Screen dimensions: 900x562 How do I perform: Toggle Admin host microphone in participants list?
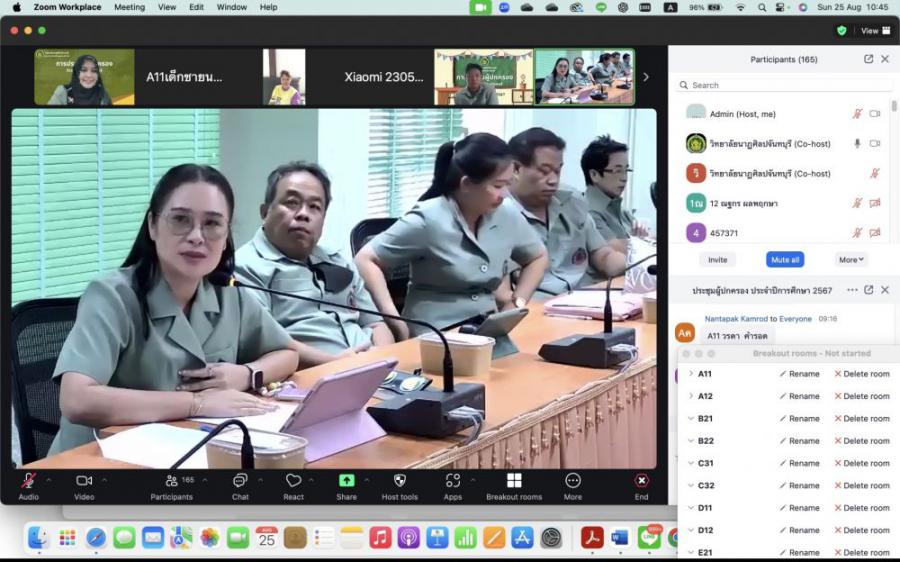(857, 114)
